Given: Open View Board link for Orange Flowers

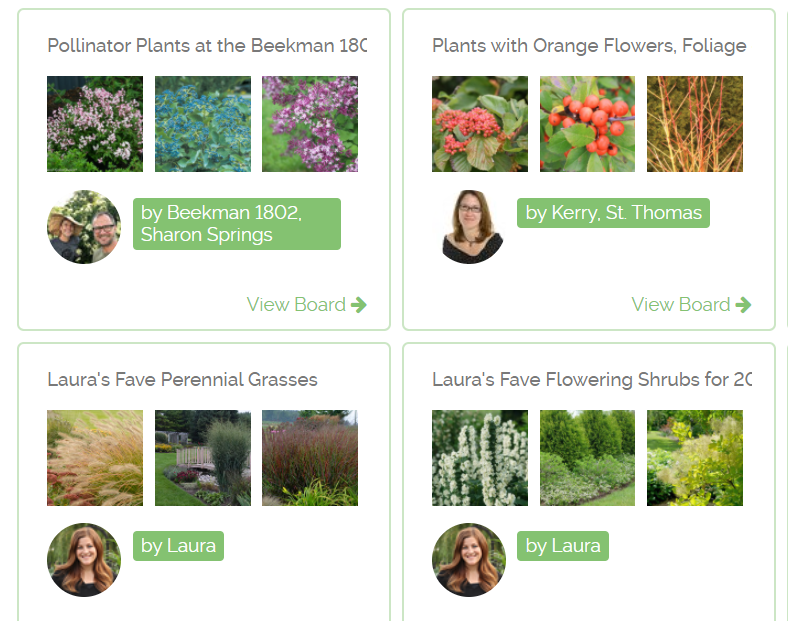Looking at the screenshot, I should pos(681,305).
